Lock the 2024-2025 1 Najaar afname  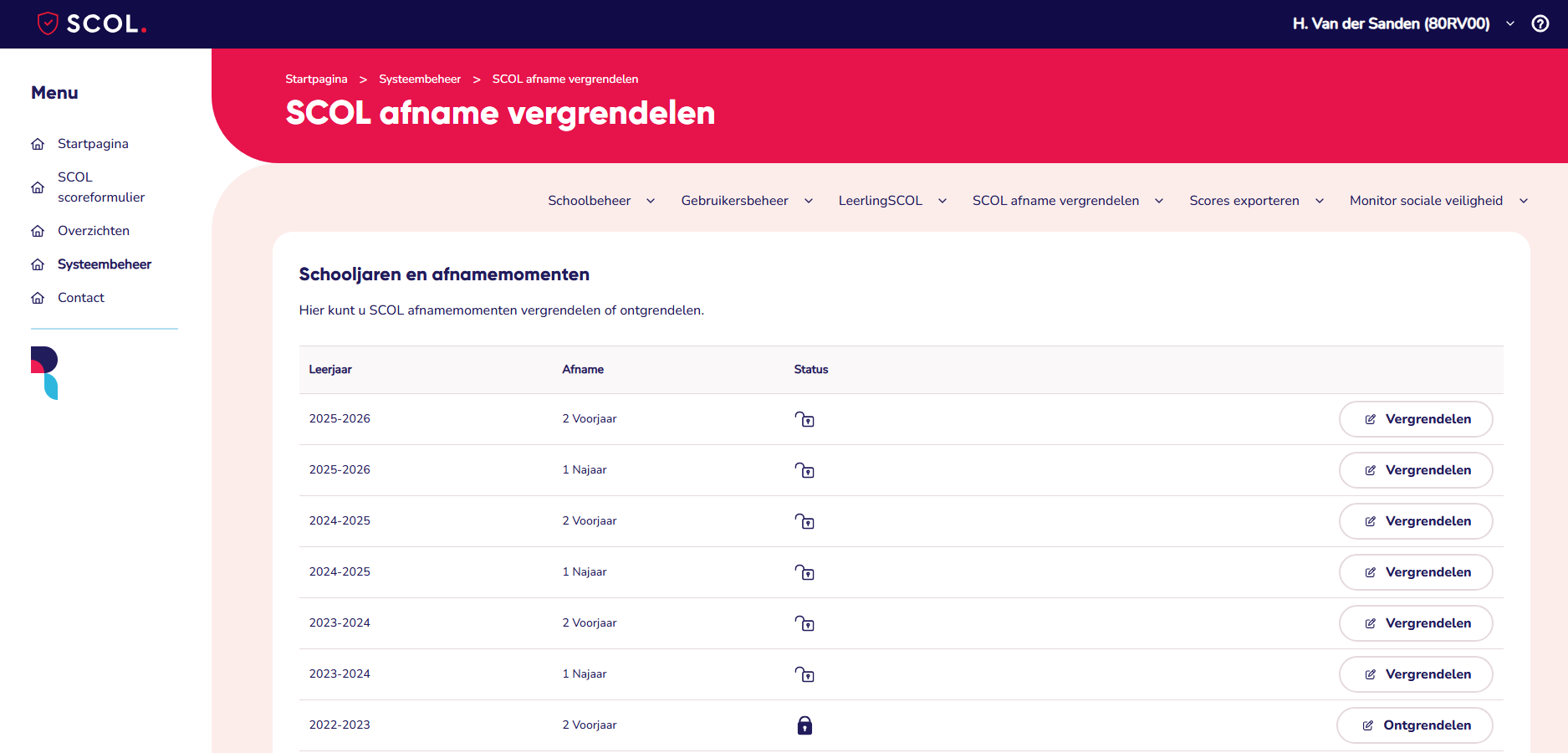pyautogui.click(x=1416, y=572)
